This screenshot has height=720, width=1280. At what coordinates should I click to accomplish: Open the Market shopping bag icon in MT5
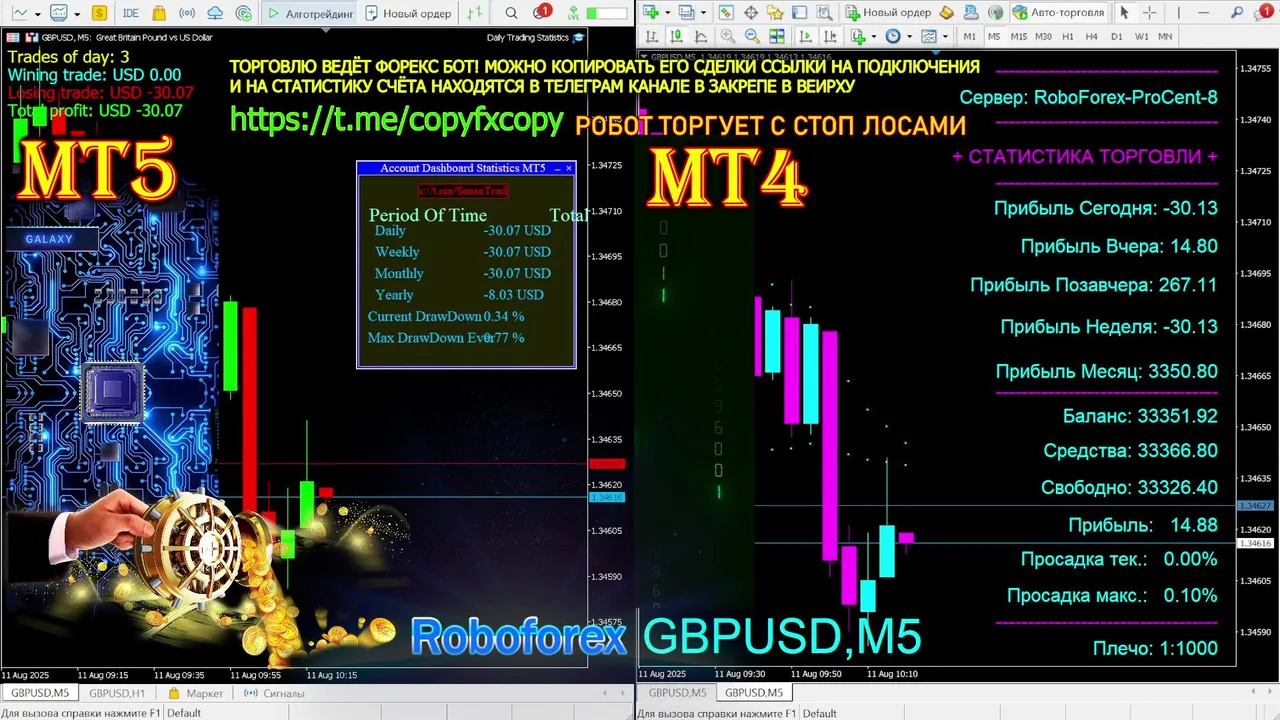coord(159,13)
